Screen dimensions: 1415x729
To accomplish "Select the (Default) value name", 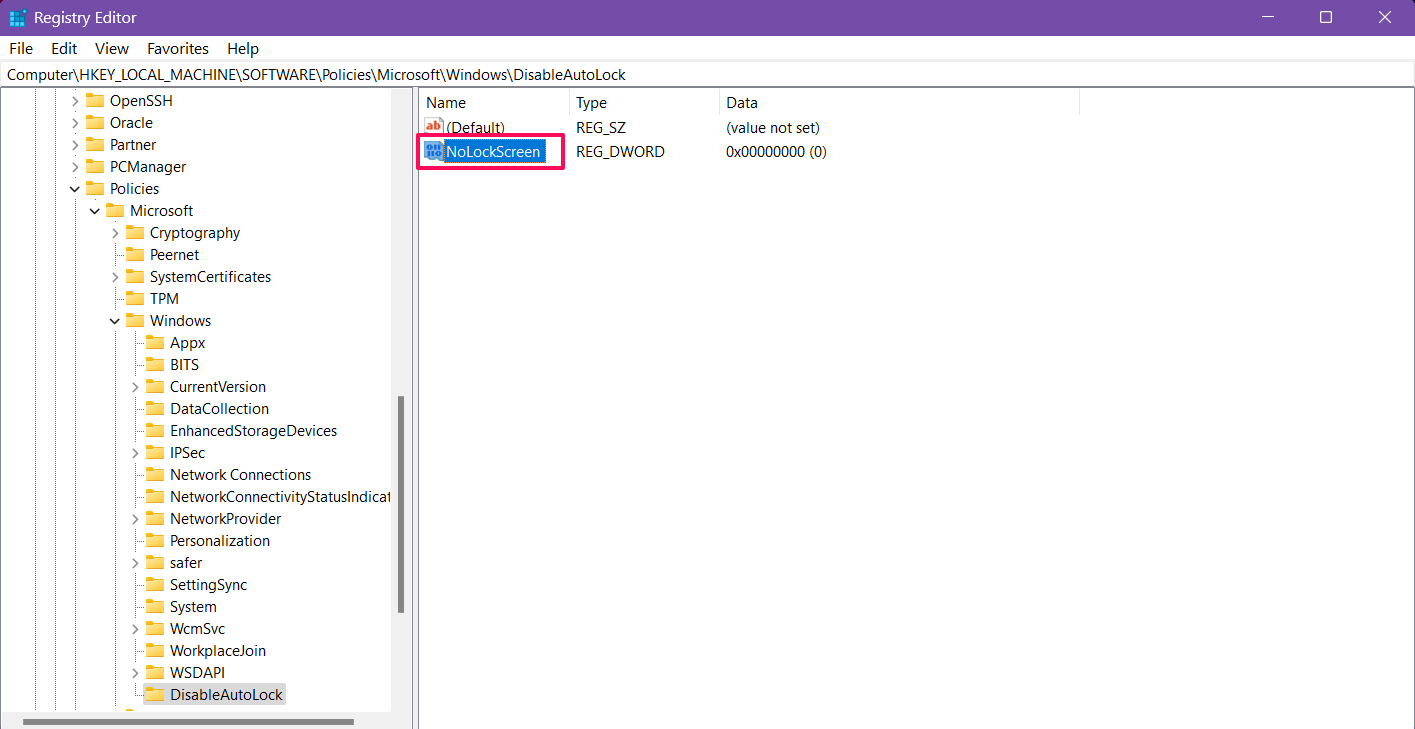I will pos(475,128).
